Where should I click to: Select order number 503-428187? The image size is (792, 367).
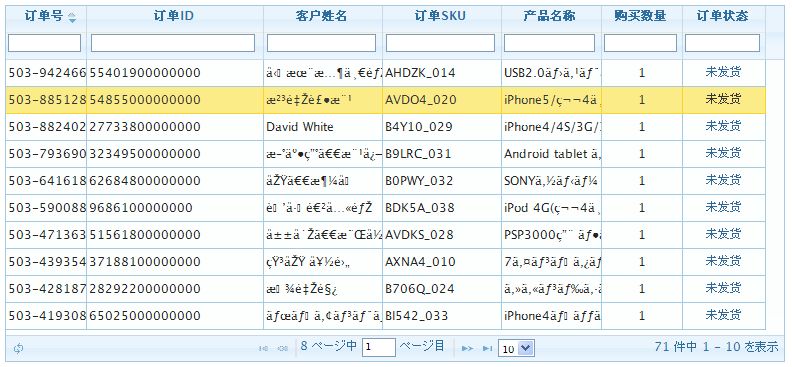(47, 289)
